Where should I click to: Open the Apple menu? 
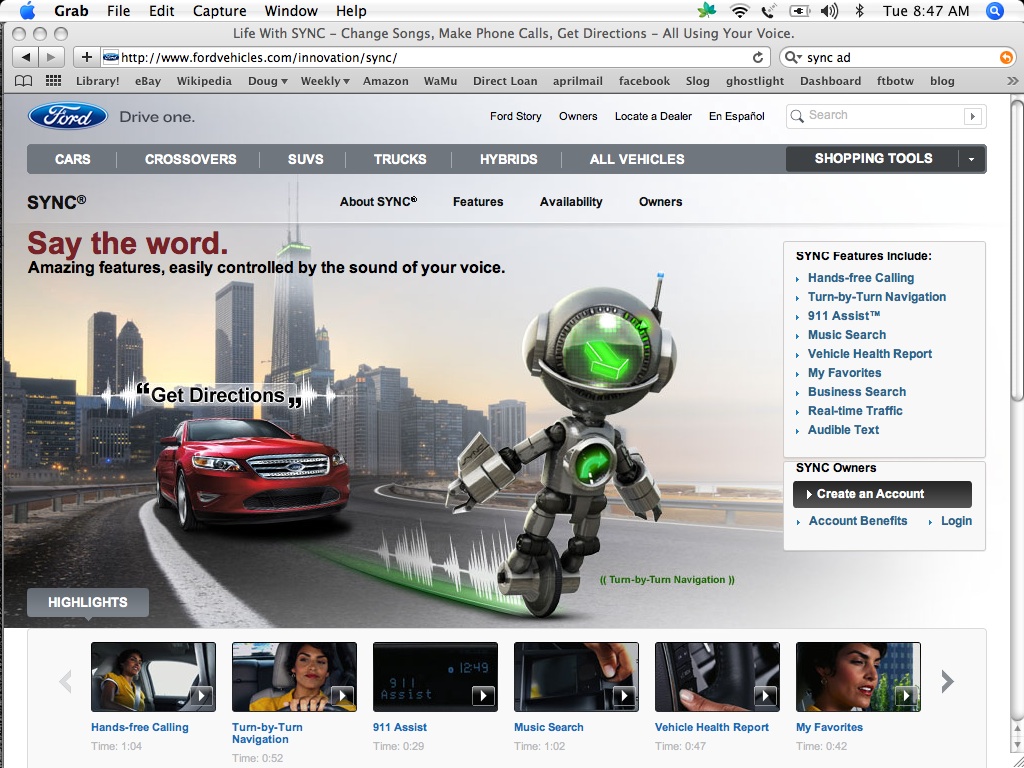tap(28, 11)
